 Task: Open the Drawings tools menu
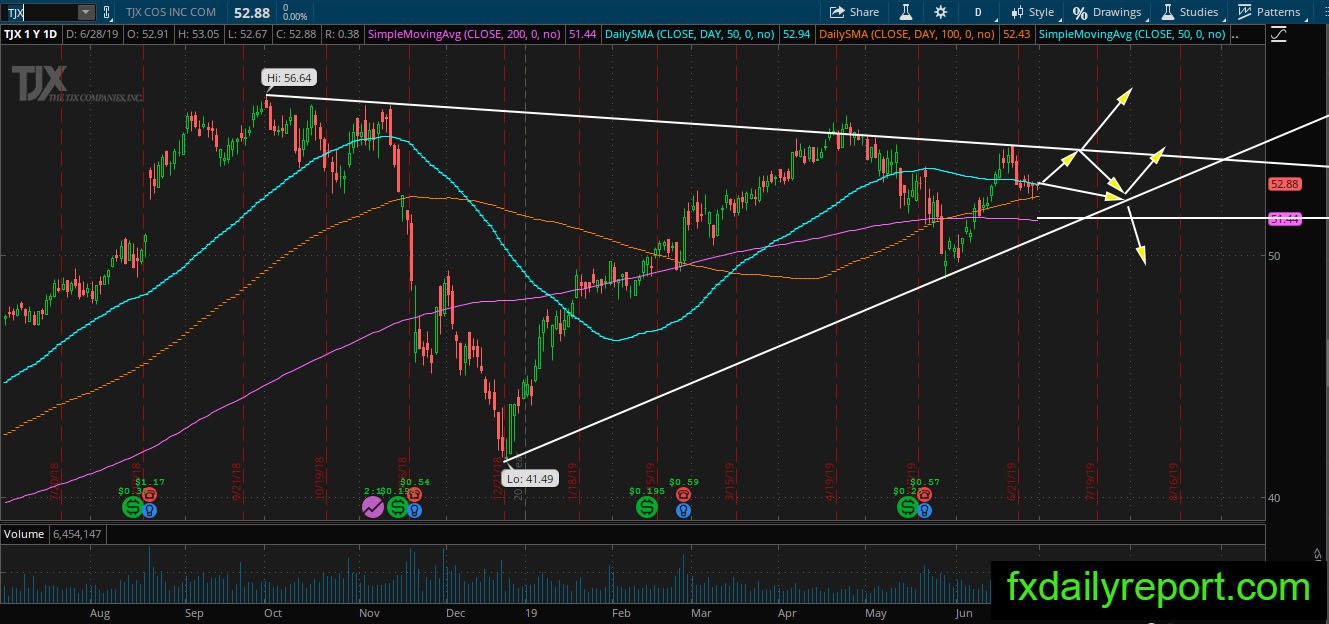click(x=1107, y=12)
